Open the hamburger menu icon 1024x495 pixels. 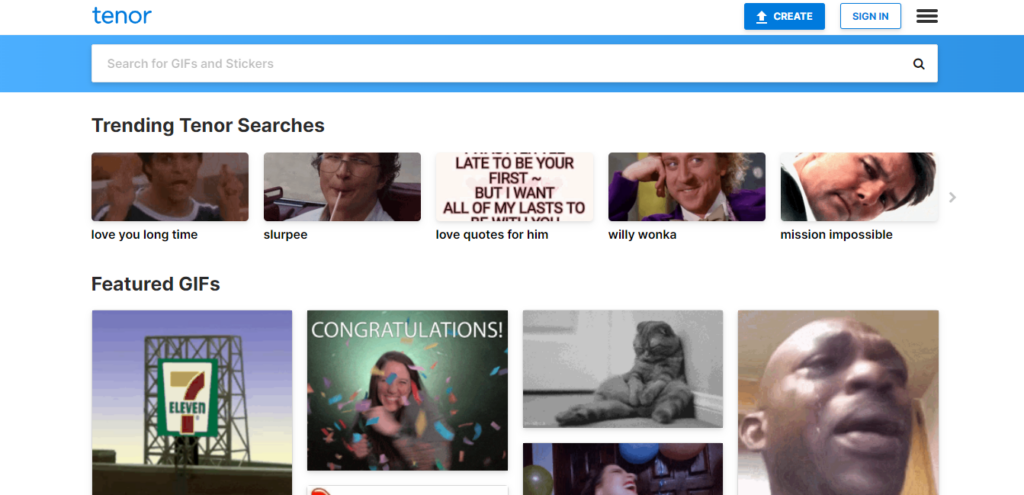(927, 16)
